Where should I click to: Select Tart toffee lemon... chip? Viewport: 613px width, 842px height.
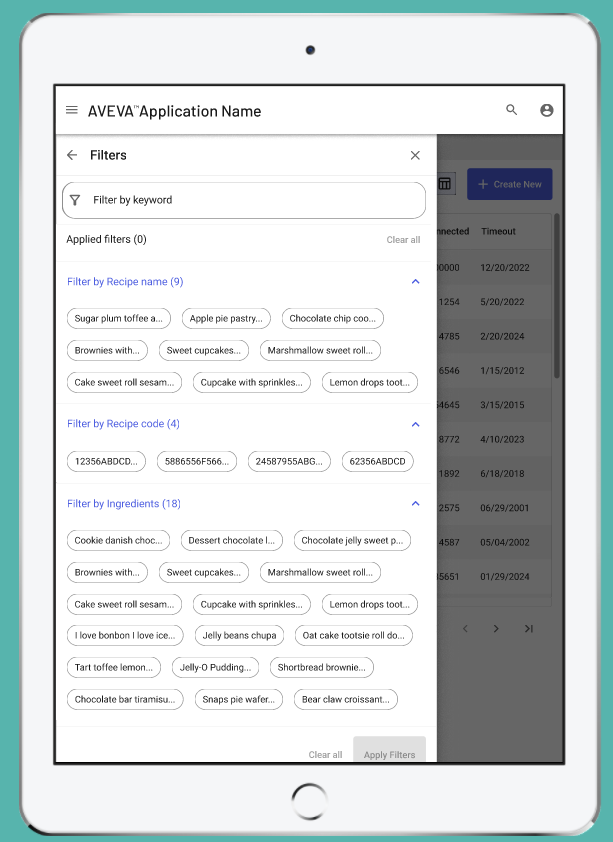pos(114,667)
